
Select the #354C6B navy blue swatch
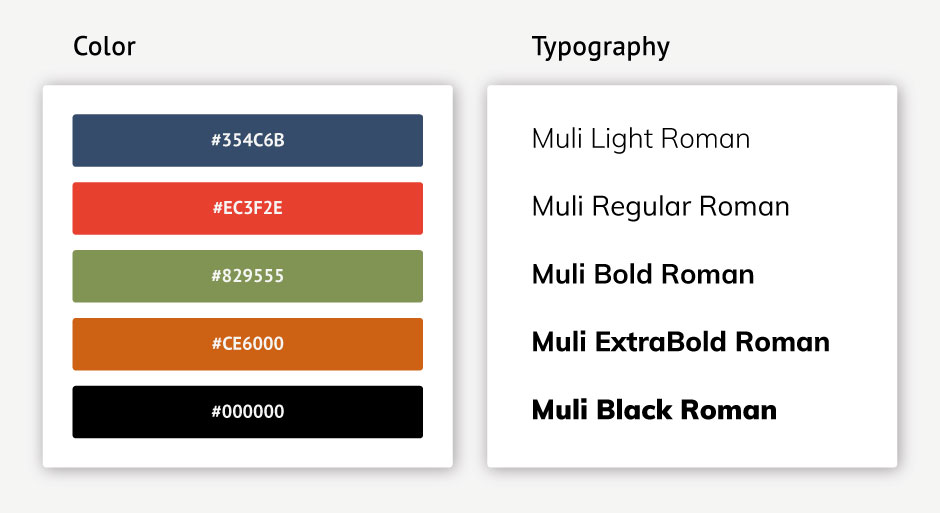[x=248, y=140]
